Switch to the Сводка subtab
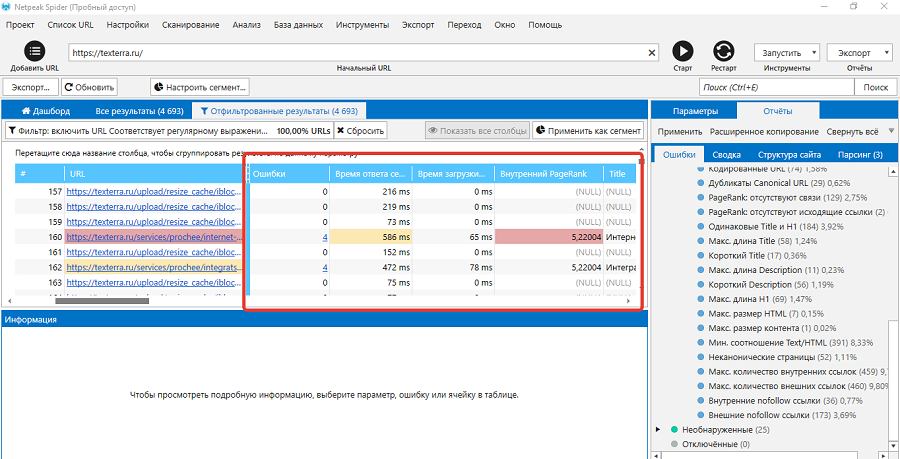Screen dimensions: 900x459 727,154
